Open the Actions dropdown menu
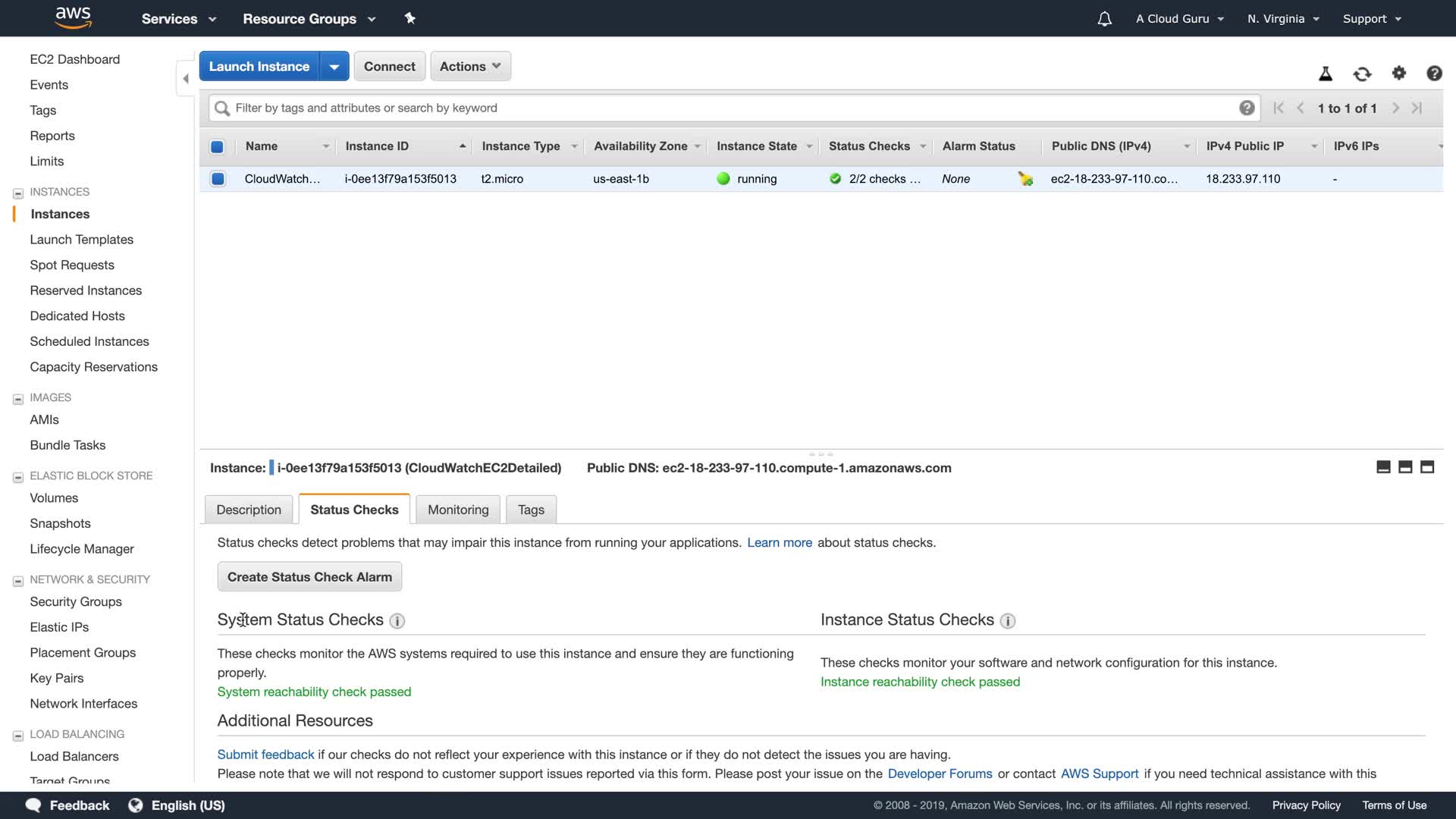This screenshot has height=819, width=1456. tap(470, 67)
